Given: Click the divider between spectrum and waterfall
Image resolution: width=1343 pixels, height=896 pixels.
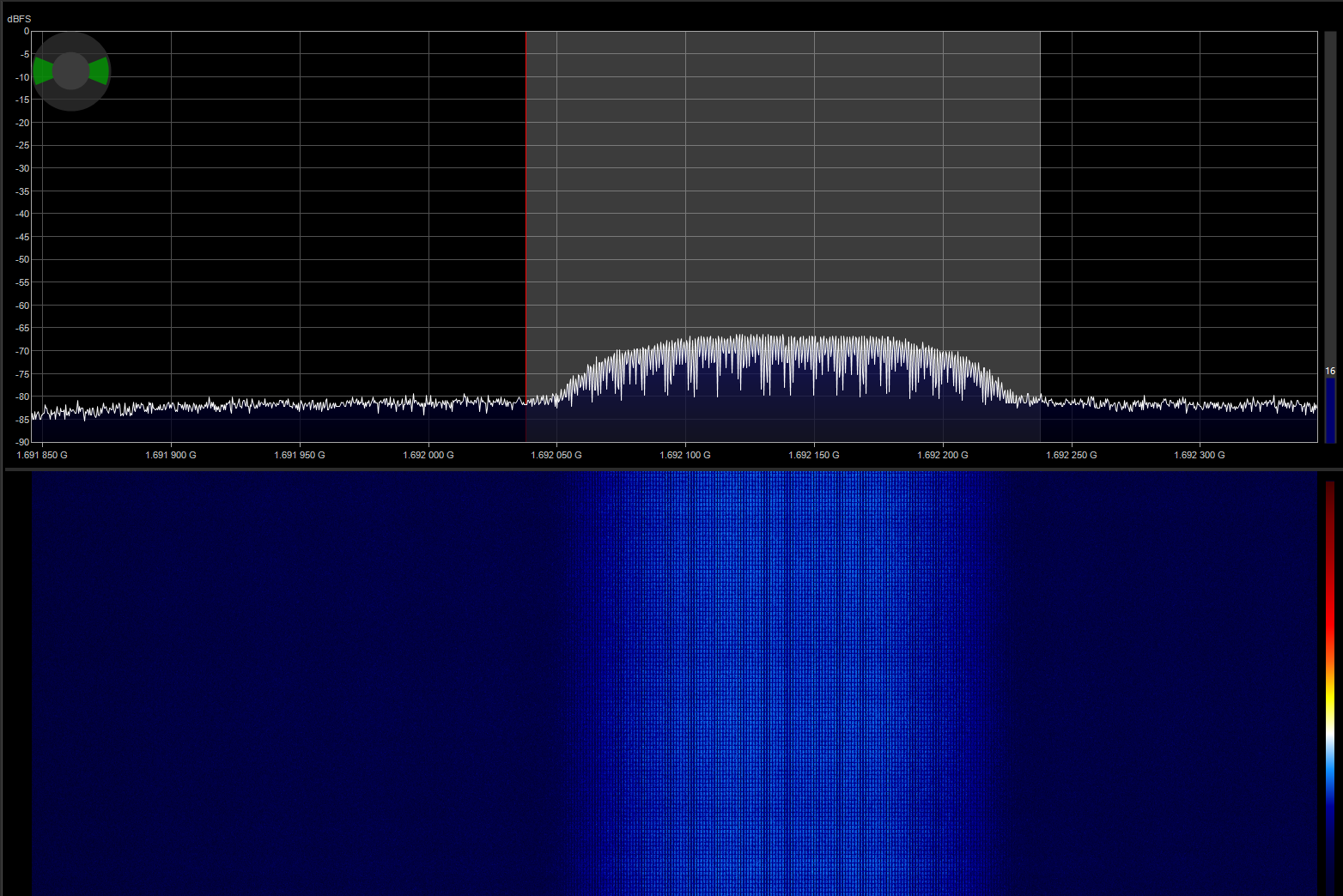Looking at the screenshot, I should tap(670, 469).
